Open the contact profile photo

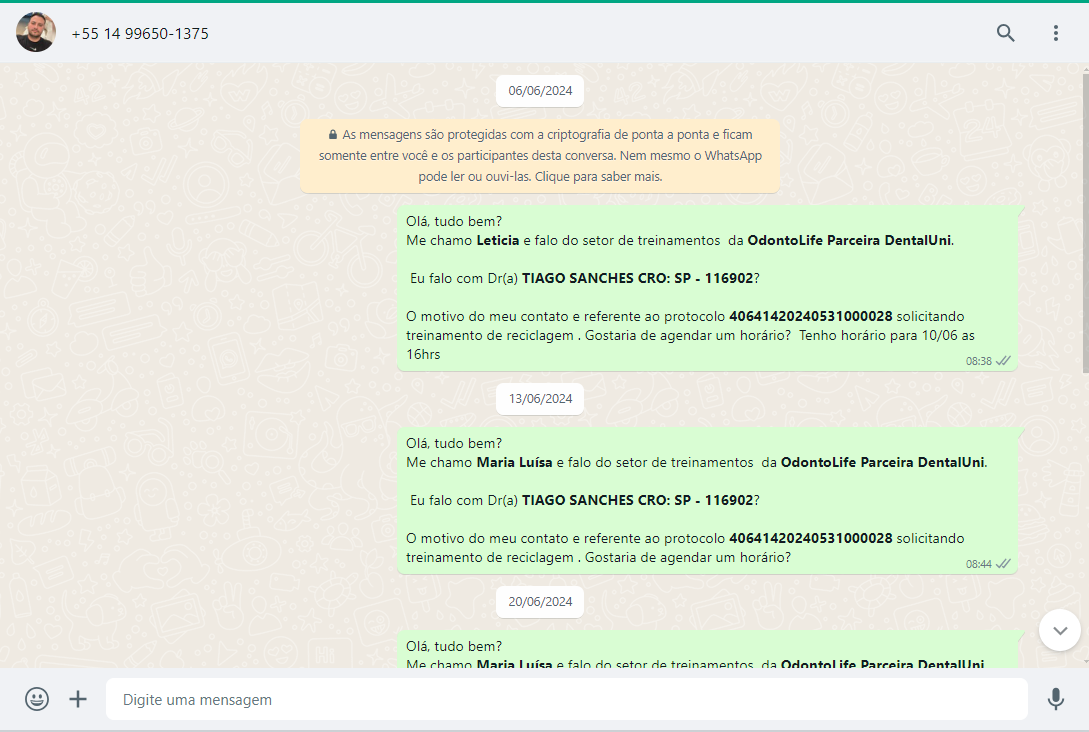click(35, 32)
